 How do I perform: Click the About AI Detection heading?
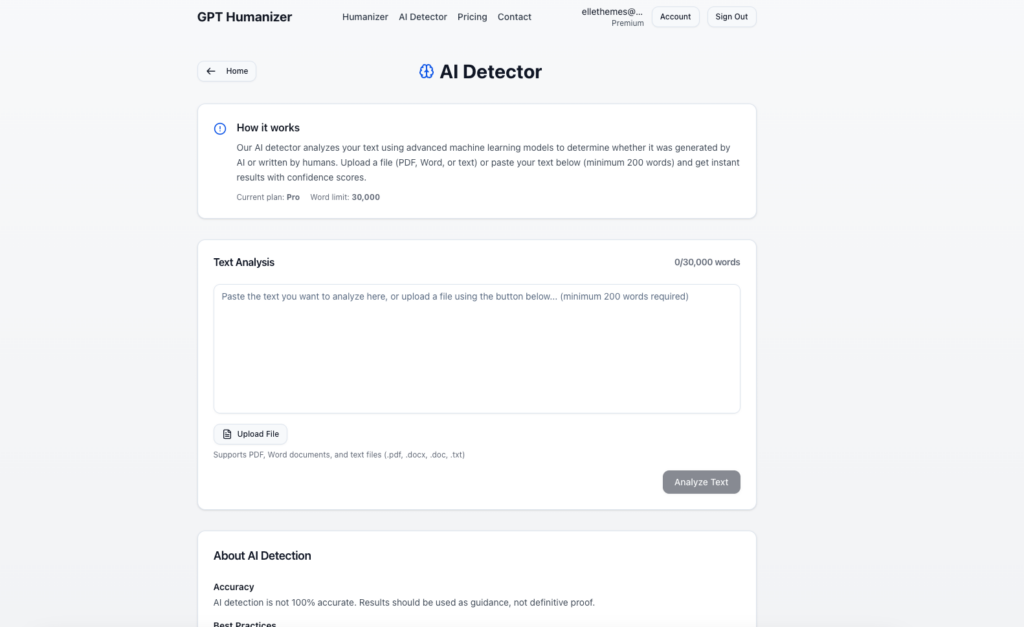pyautogui.click(x=261, y=555)
